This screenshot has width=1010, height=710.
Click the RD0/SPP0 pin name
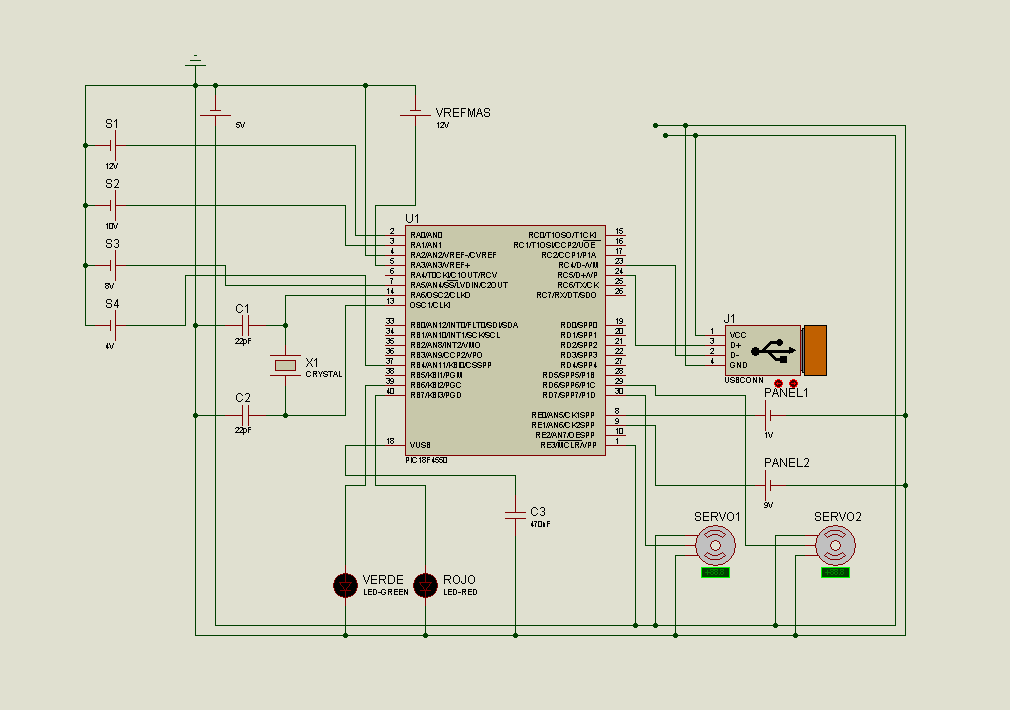pos(579,325)
